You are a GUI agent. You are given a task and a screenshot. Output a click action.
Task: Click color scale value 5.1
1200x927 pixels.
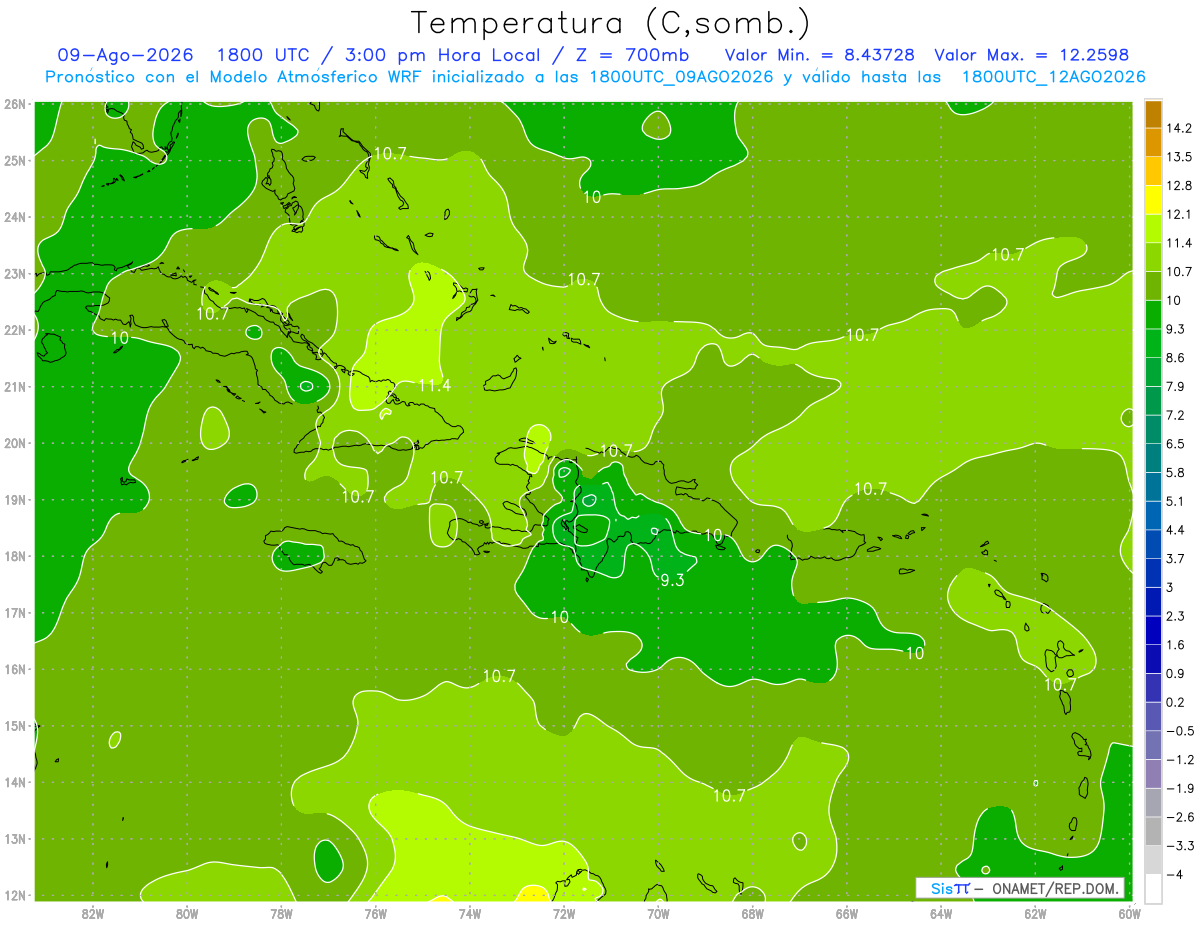coord(1177,501)
